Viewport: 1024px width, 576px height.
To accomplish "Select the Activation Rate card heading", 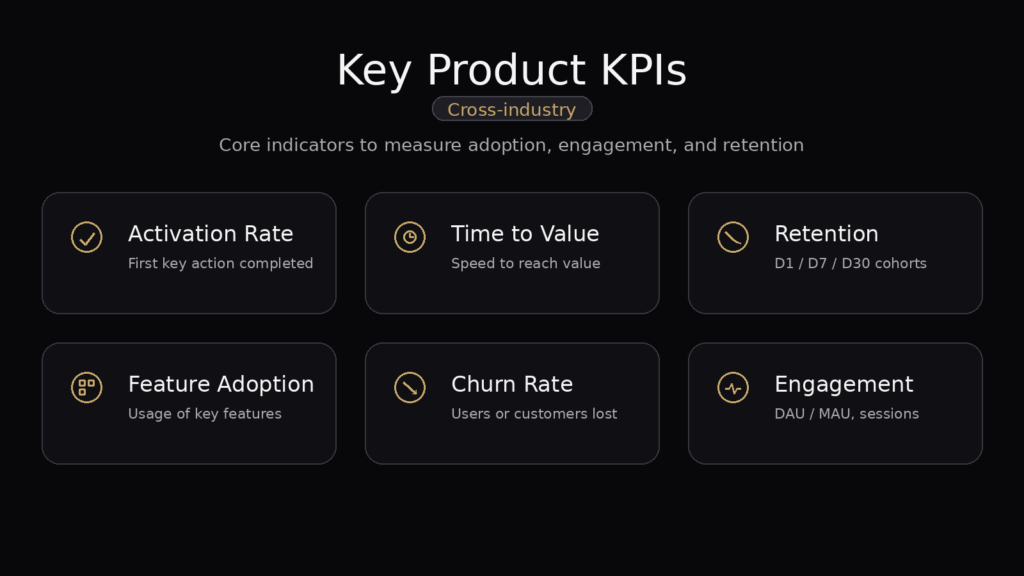I will [210, 234].
